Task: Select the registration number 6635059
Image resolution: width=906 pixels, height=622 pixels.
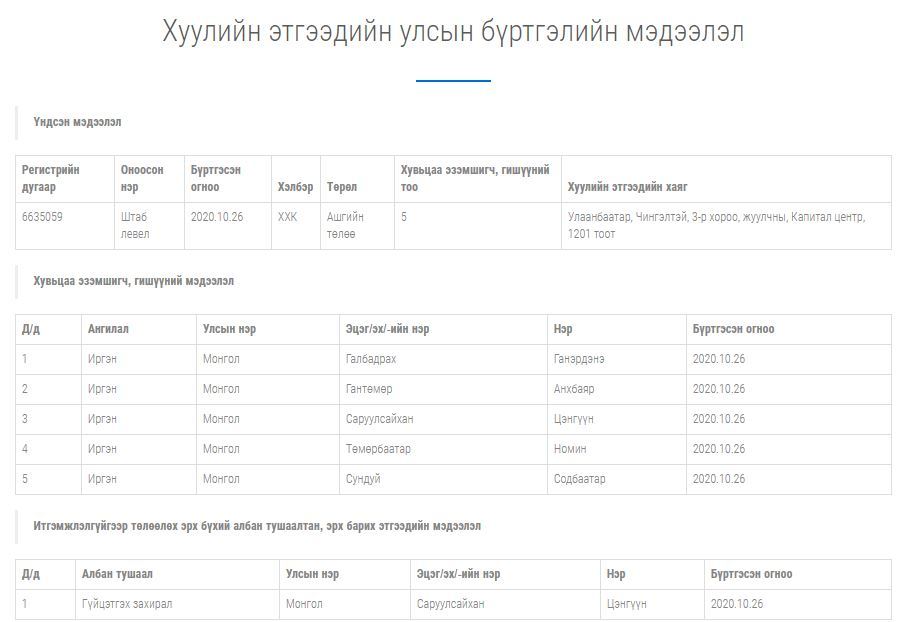Action: click(42, 217)
